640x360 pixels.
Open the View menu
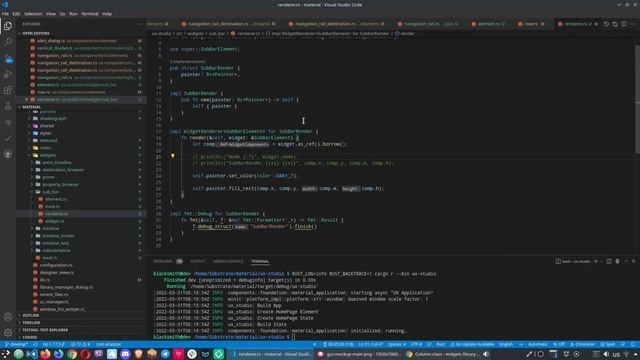tap(51, 14)
